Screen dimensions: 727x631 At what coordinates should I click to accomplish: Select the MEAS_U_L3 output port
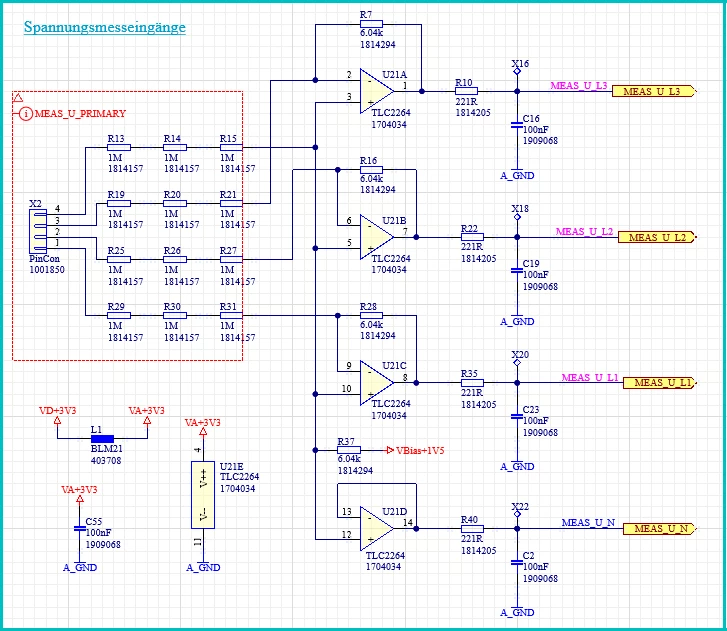654,91
